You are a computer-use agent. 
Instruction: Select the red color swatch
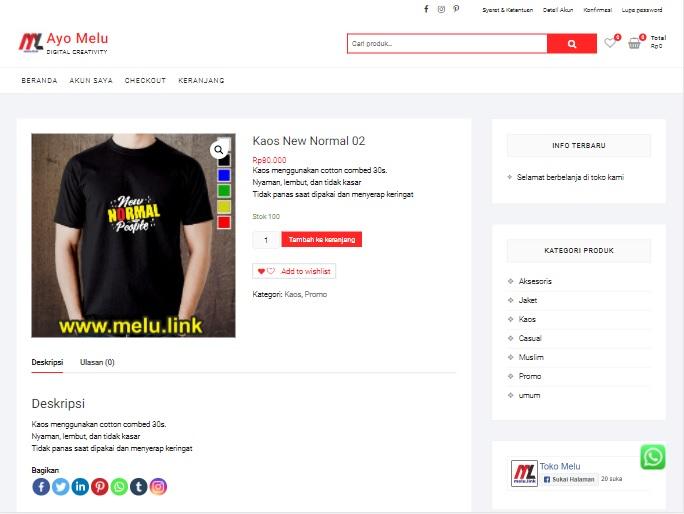pyautogui.click(x=224, y=223)
